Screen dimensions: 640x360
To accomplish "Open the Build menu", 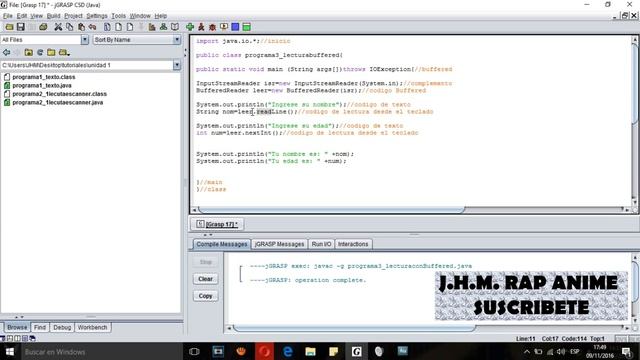I will (x=53, y=16).
